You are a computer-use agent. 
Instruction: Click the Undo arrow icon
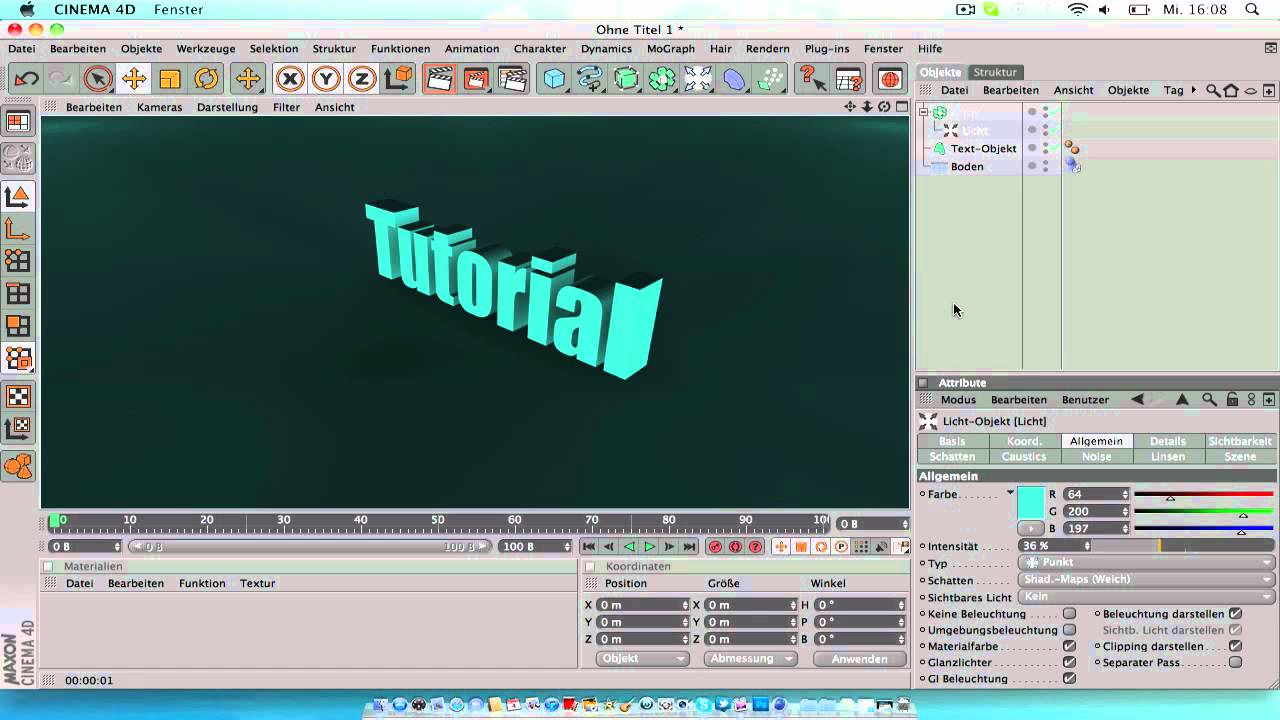(x=26, y=79)
